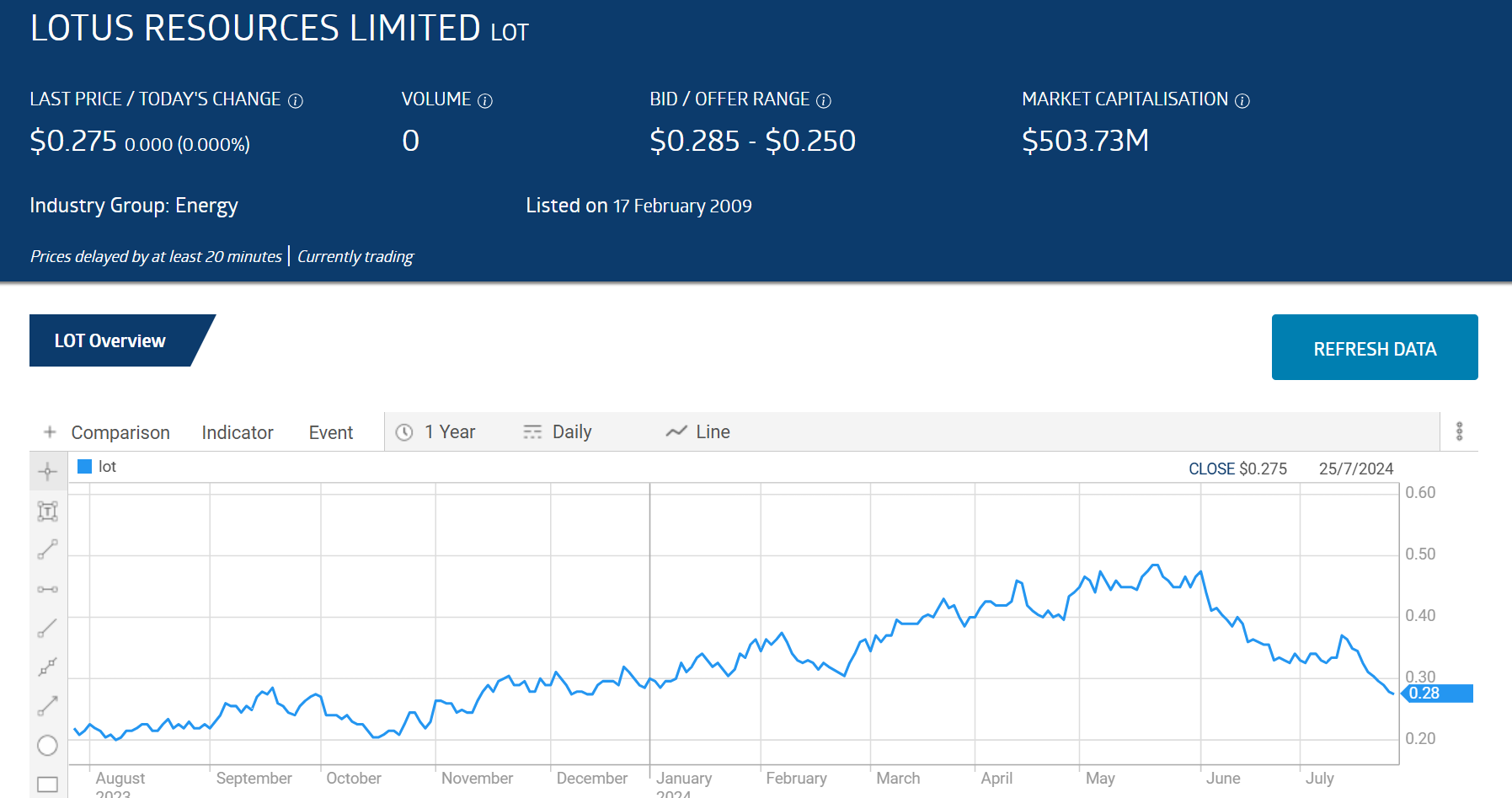Click the Prices delayed by 20 minutes notice
Screen dimensions: 1512x798
[156, 256]
